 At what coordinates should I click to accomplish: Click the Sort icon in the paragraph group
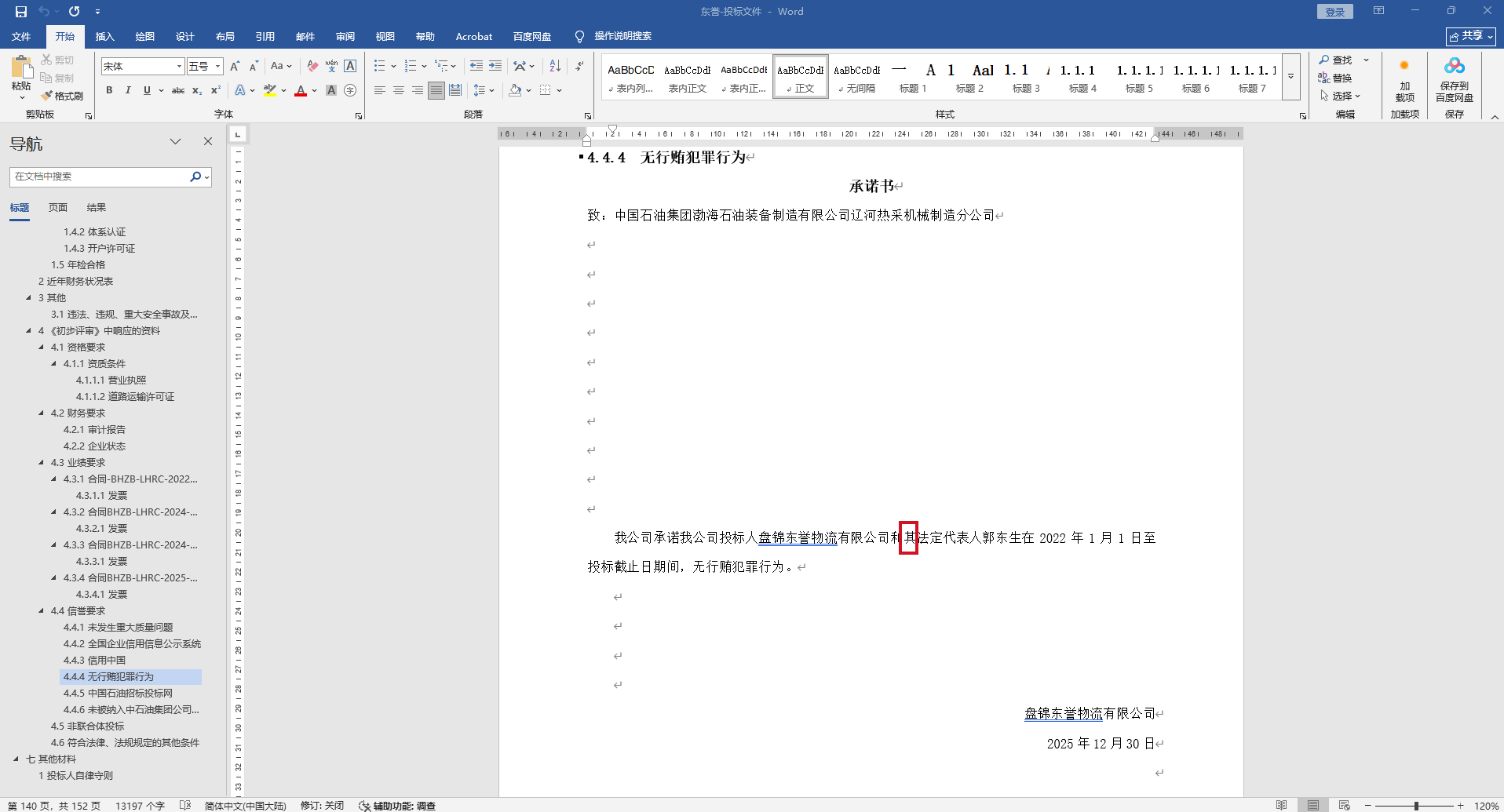(x=555, y=66)
